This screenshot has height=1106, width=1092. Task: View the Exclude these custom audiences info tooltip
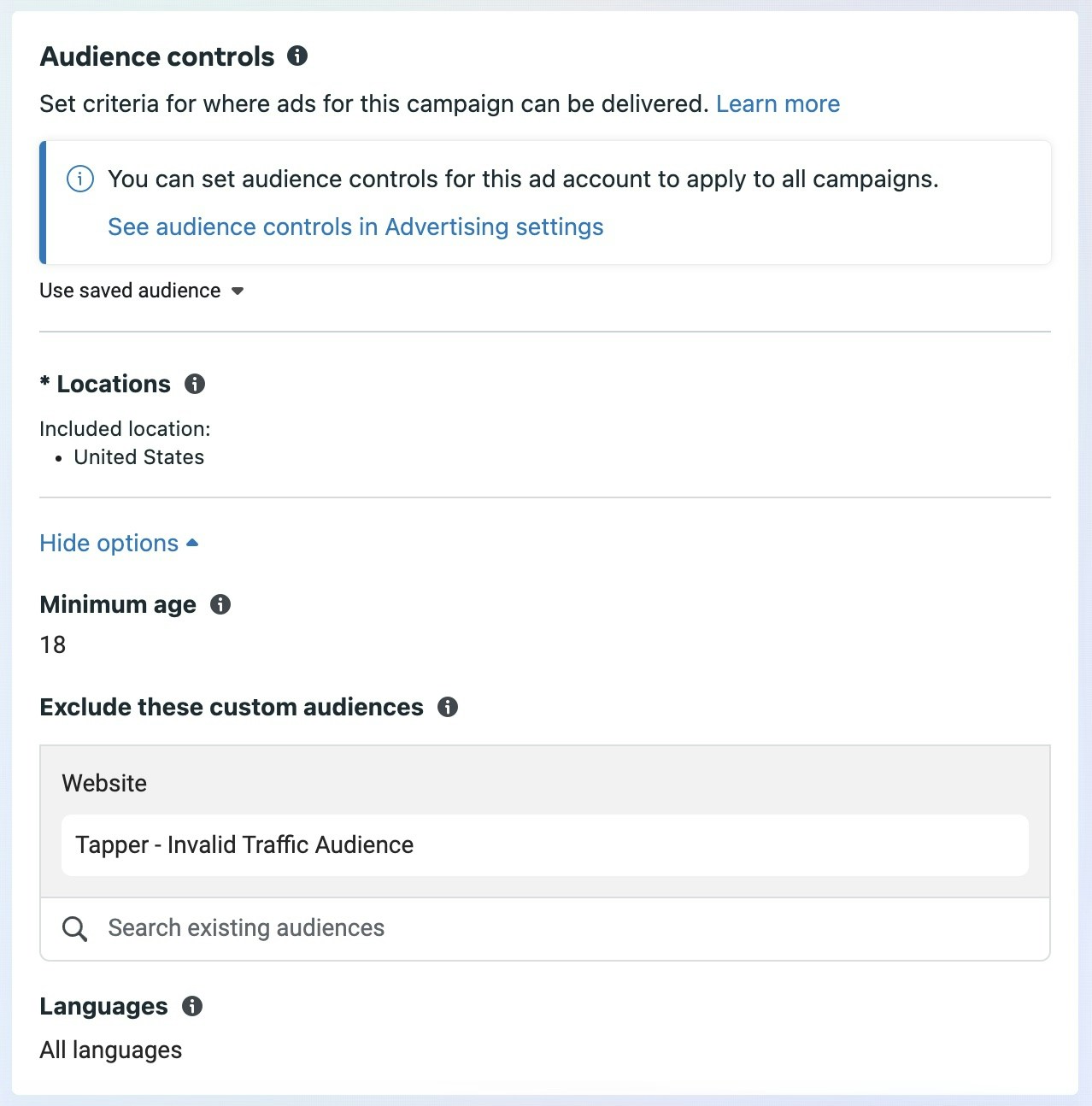[448, 707]
